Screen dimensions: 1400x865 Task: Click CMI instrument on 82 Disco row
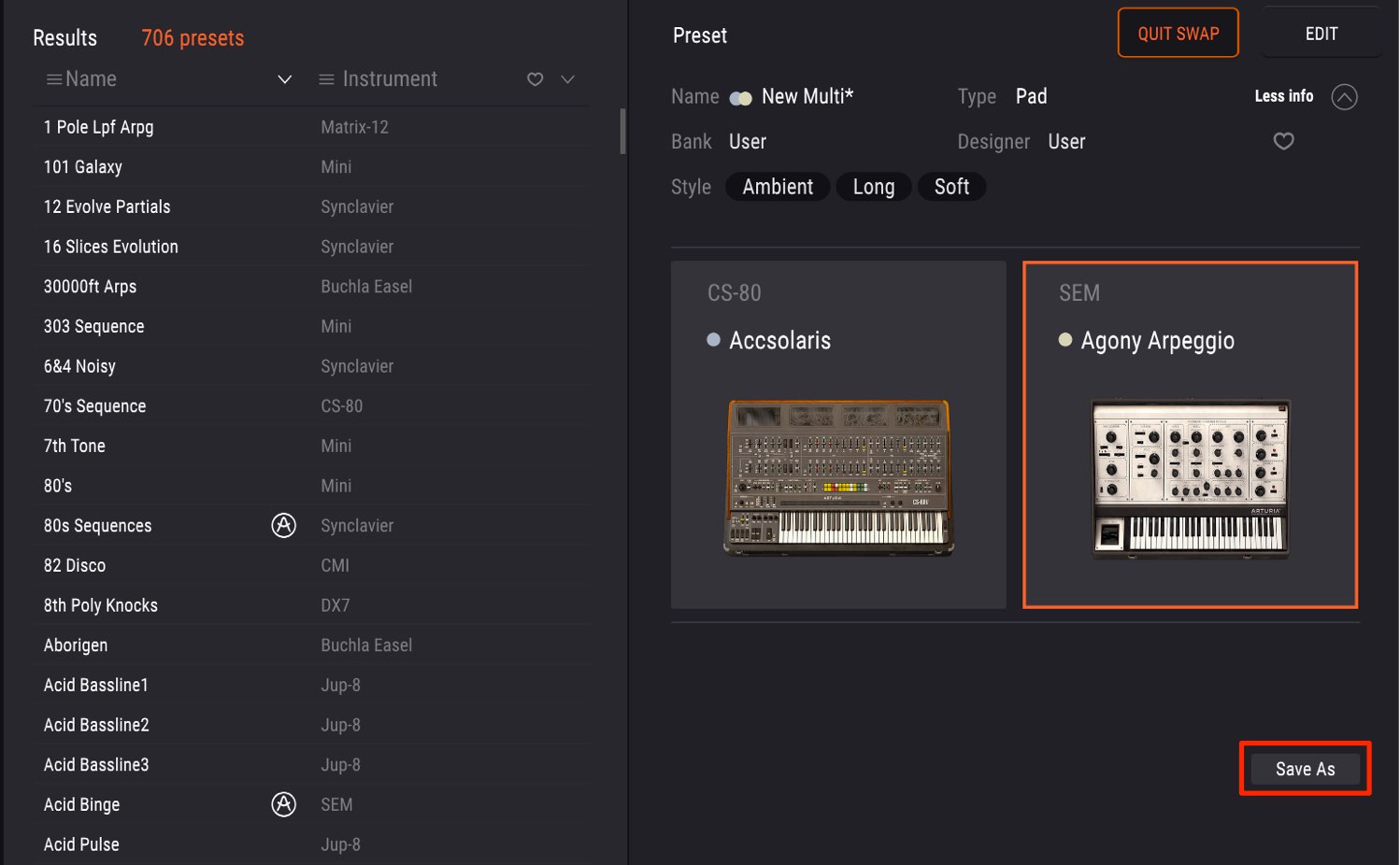point(335,565)
